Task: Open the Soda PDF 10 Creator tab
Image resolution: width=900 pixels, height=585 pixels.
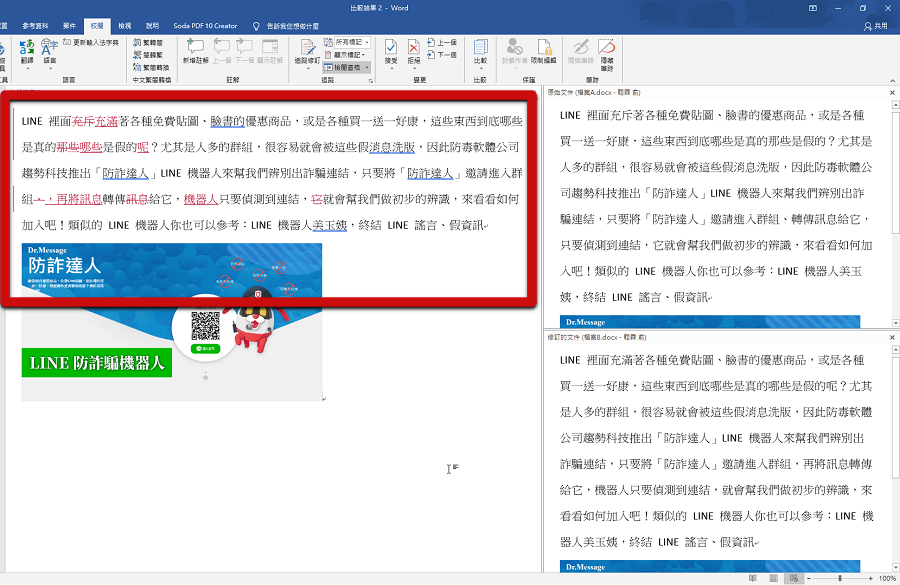Action: click(x=205, y=26)
